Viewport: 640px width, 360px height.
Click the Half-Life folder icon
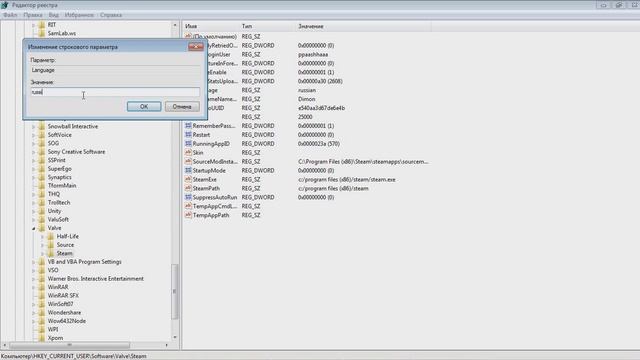51,236
